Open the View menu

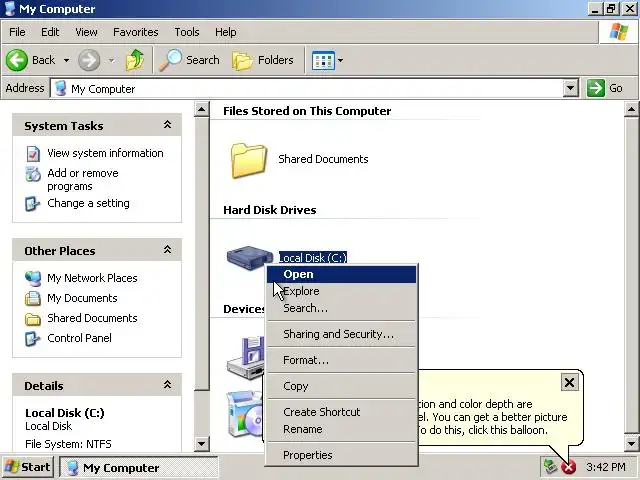(86, 32)
